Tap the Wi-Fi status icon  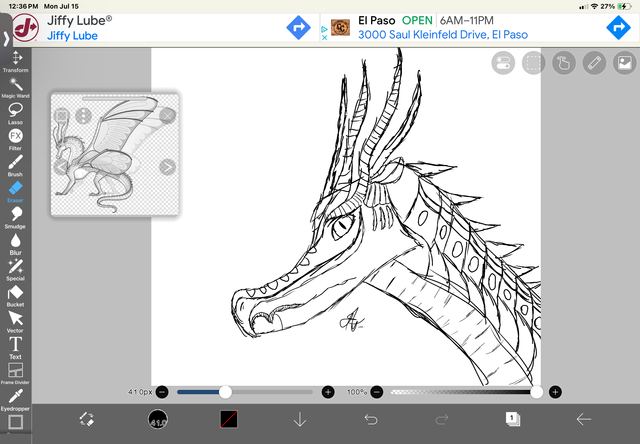tap(594, 7)
